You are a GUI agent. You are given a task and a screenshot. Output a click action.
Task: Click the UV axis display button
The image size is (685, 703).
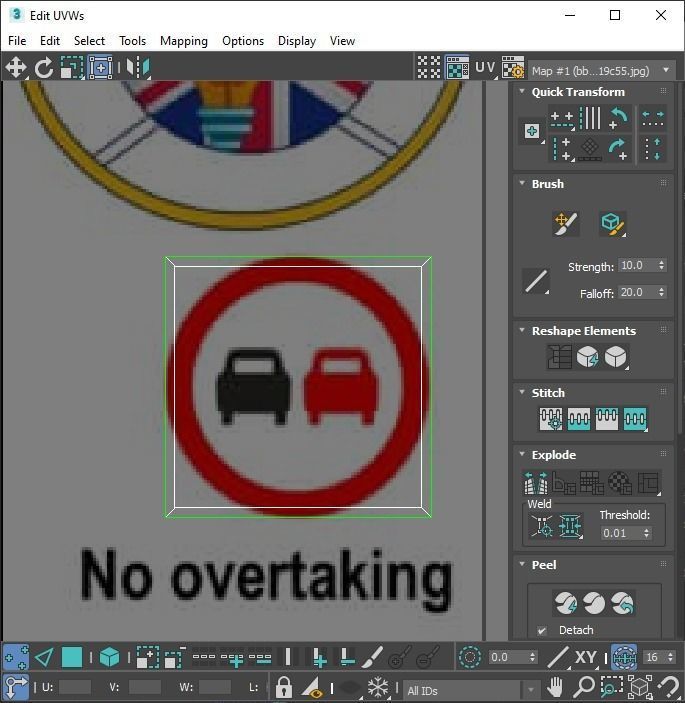click(x=486, y=67)
